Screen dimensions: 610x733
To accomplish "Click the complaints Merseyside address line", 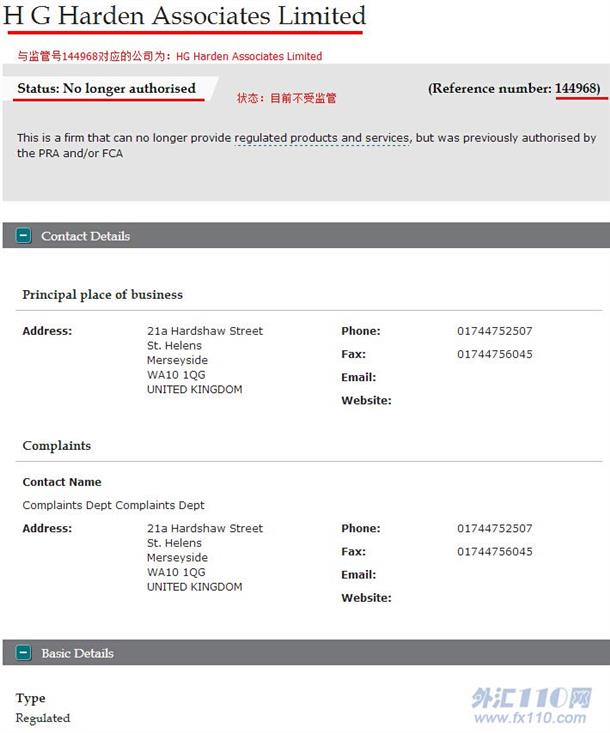I will 177,557.
